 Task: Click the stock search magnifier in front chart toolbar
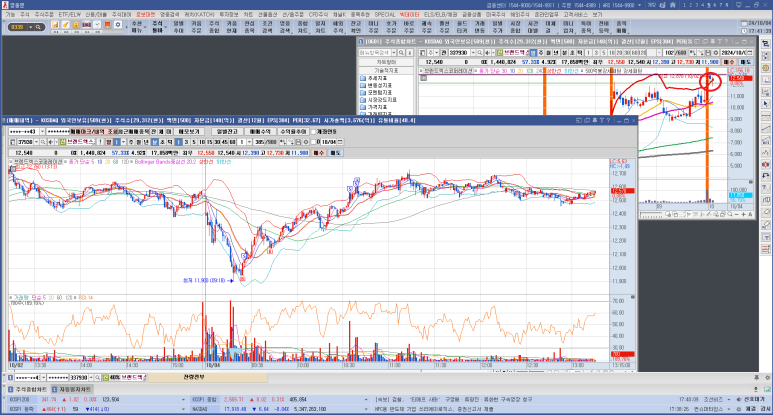(43, 142)
